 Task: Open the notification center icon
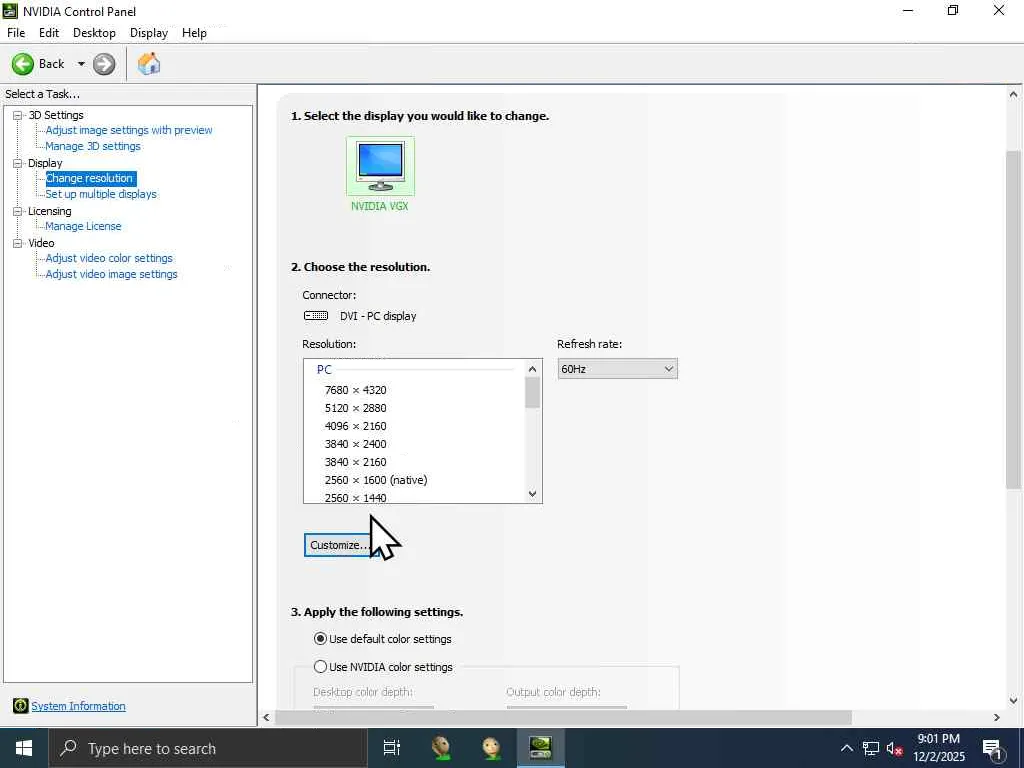pyautogui.click(x=992, y=749)
